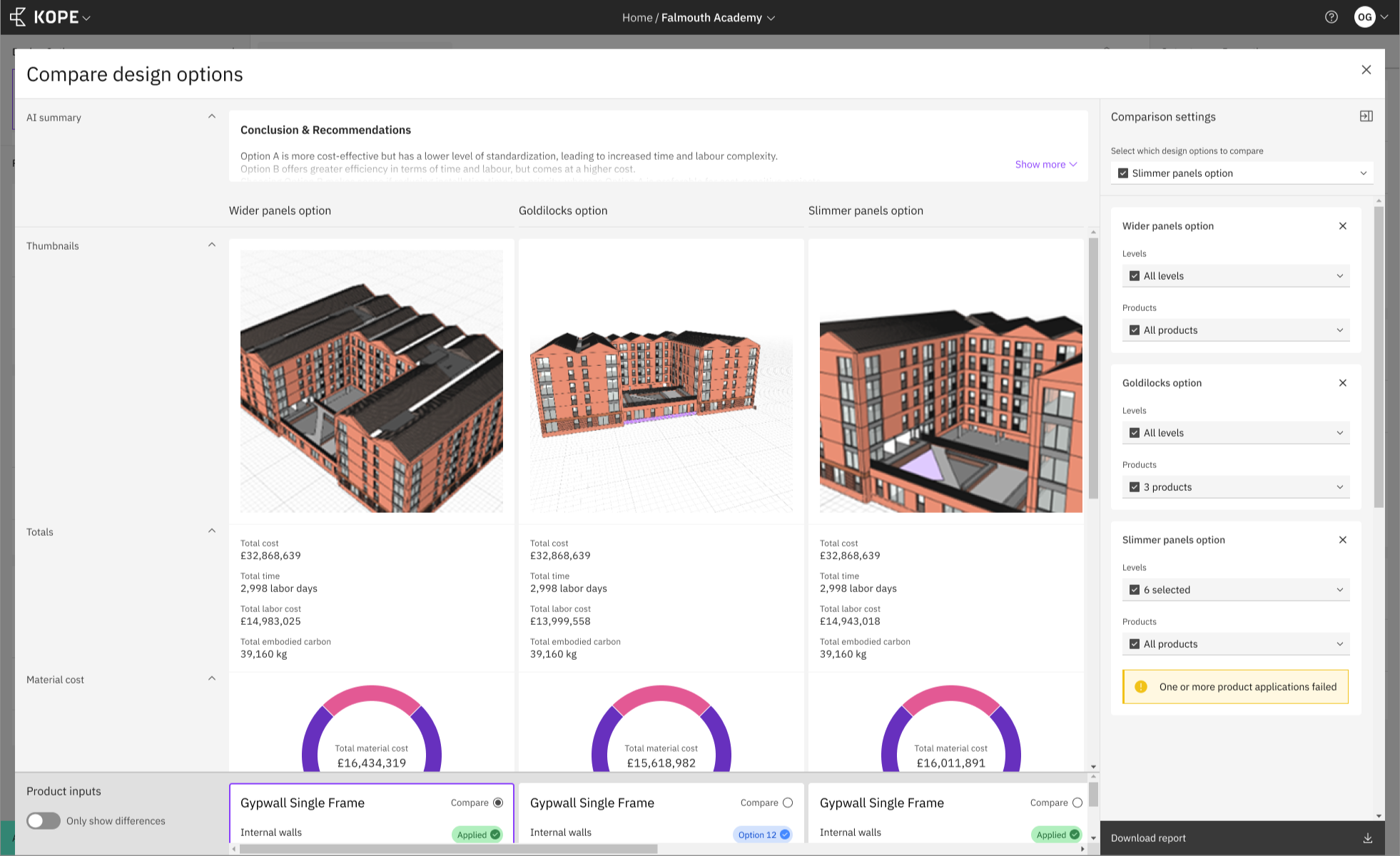
Task: Collapse the Thumbnails section
Action: point(212,245)
